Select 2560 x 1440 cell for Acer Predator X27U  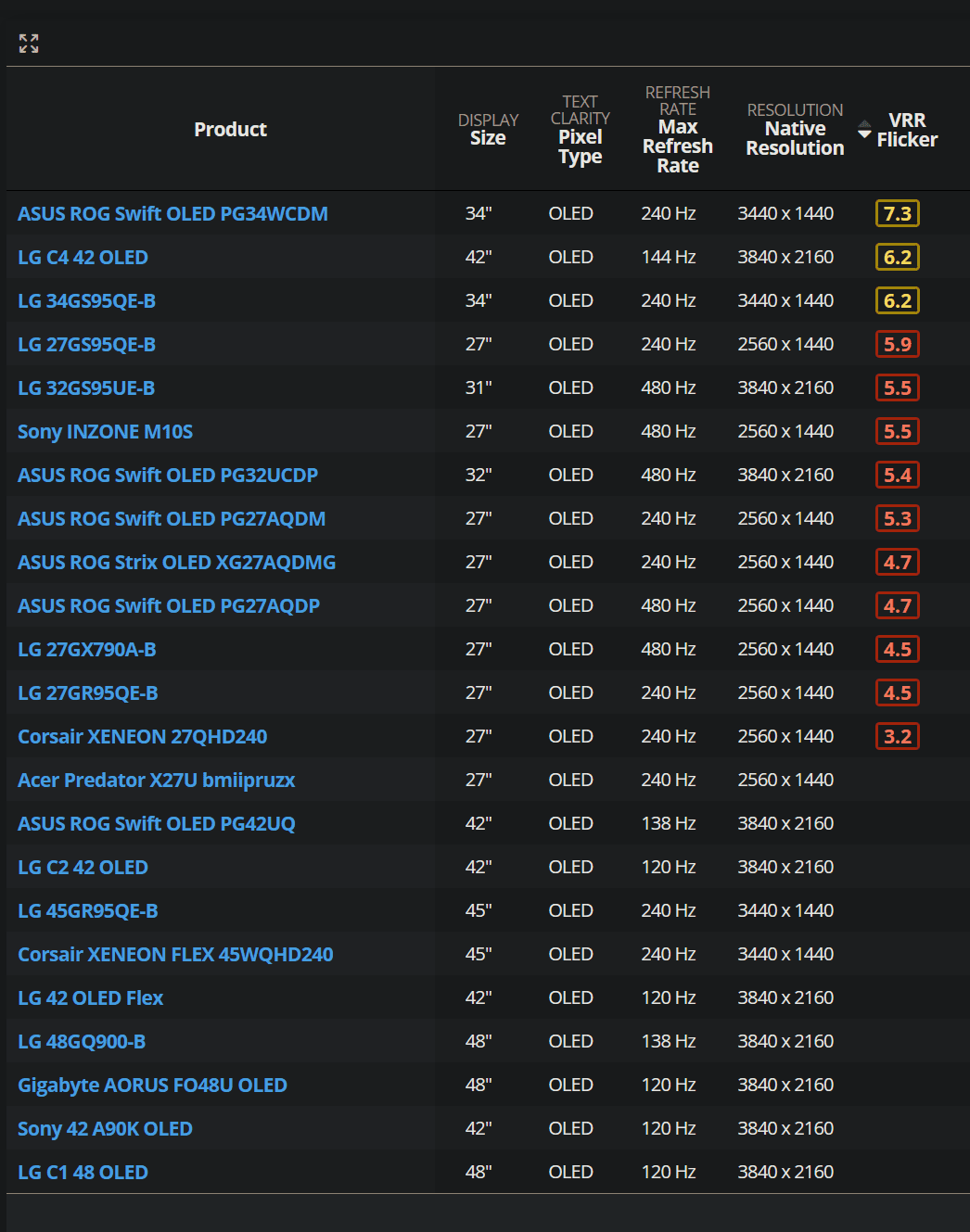coord(785,781)
